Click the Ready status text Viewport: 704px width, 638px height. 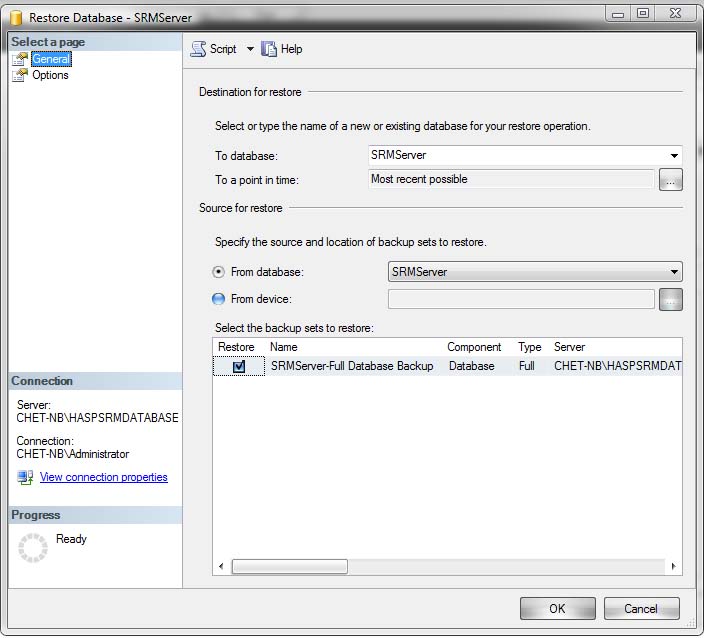click(71, 539)
